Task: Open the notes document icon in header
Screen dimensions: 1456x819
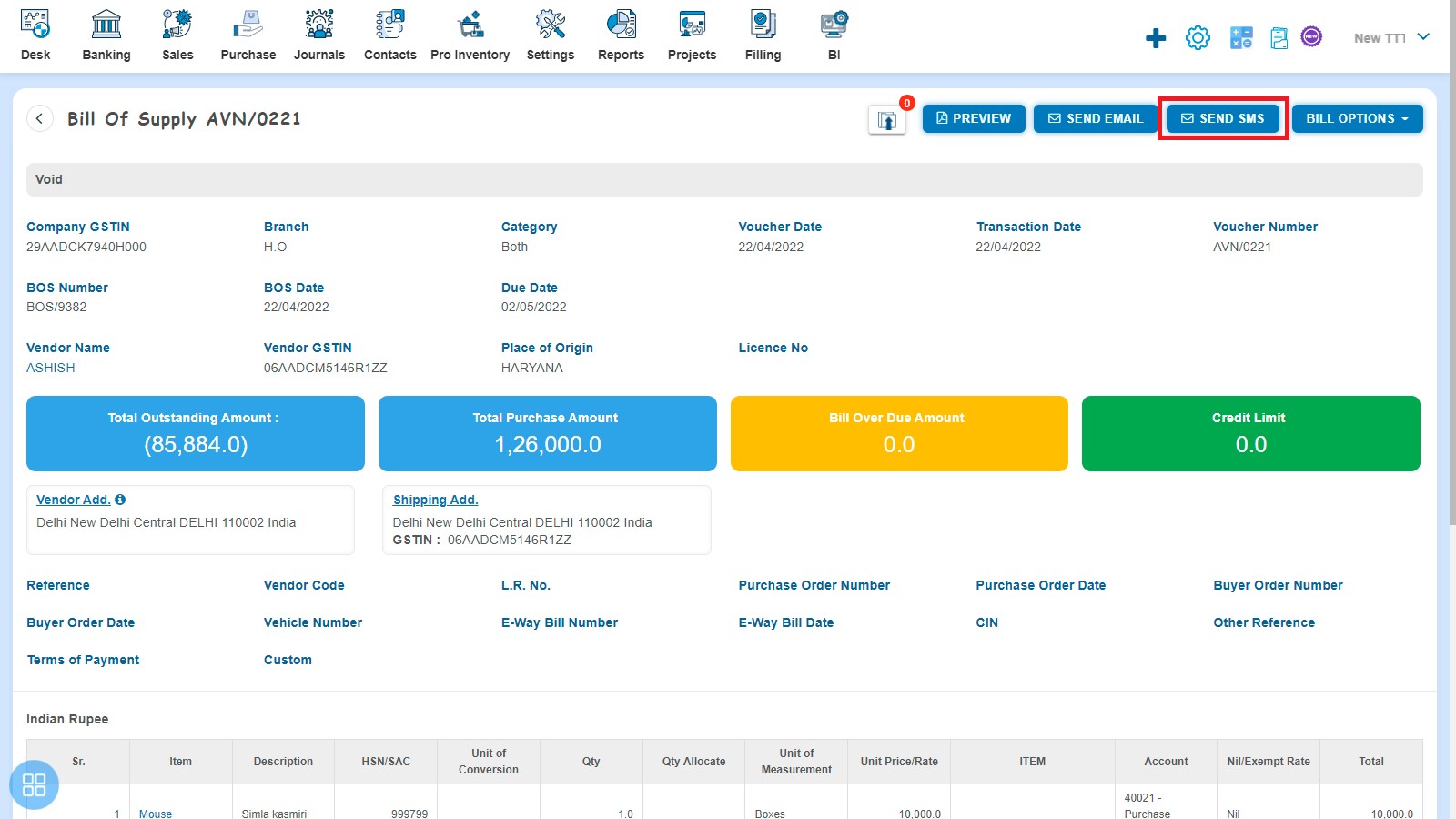Action: (x=1279, y=38)
